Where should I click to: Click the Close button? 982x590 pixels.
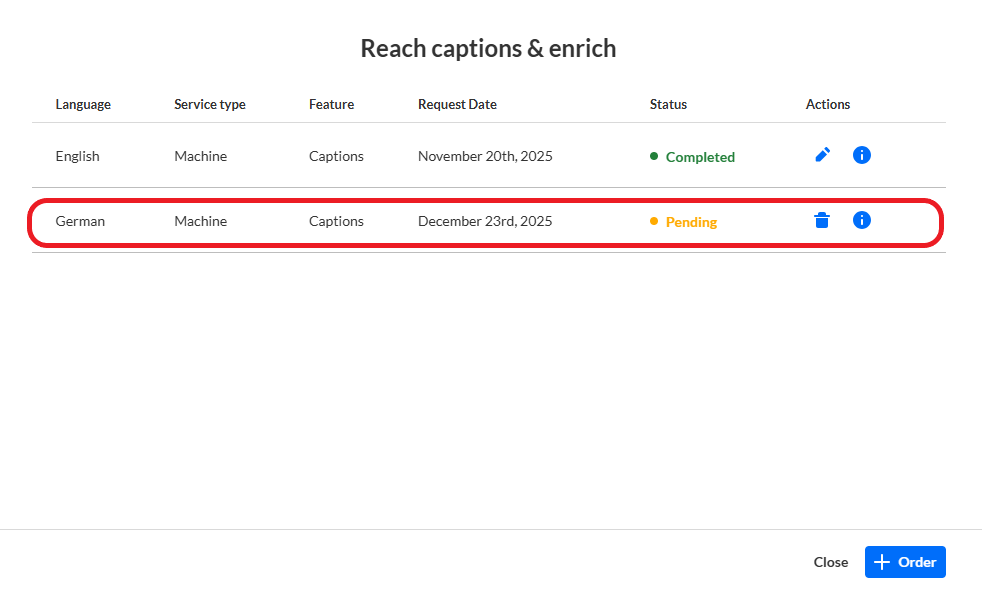[x=830, y=561]
